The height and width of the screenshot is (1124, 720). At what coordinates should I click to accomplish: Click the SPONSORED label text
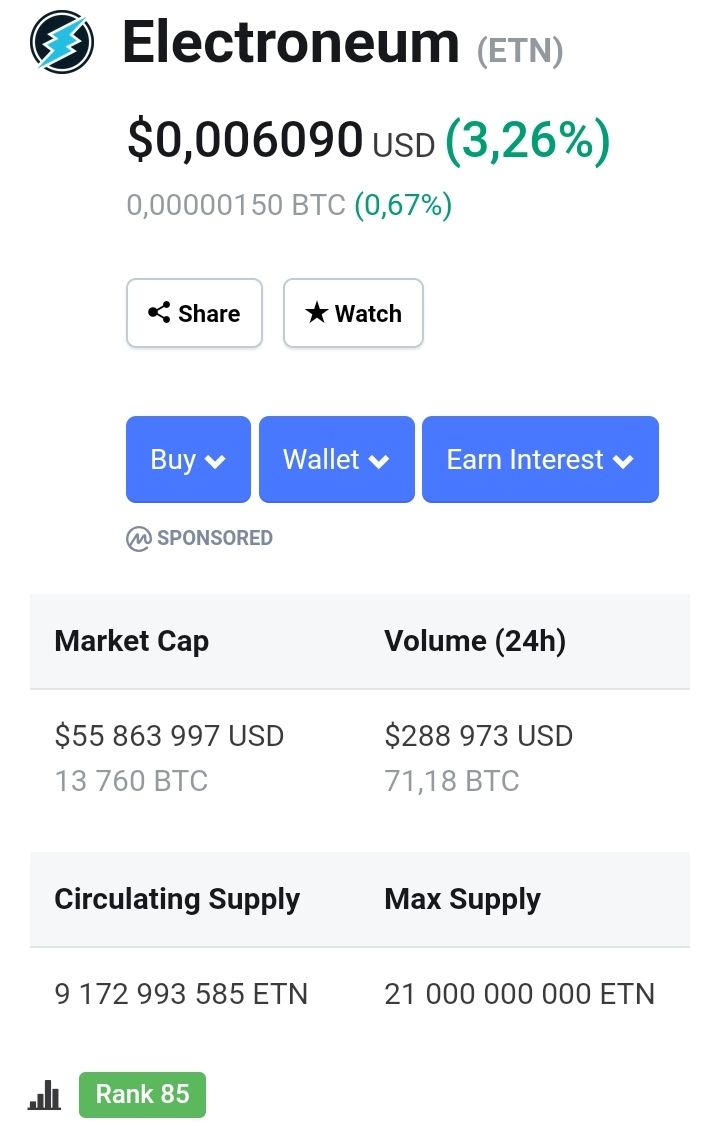click(214, 538)
